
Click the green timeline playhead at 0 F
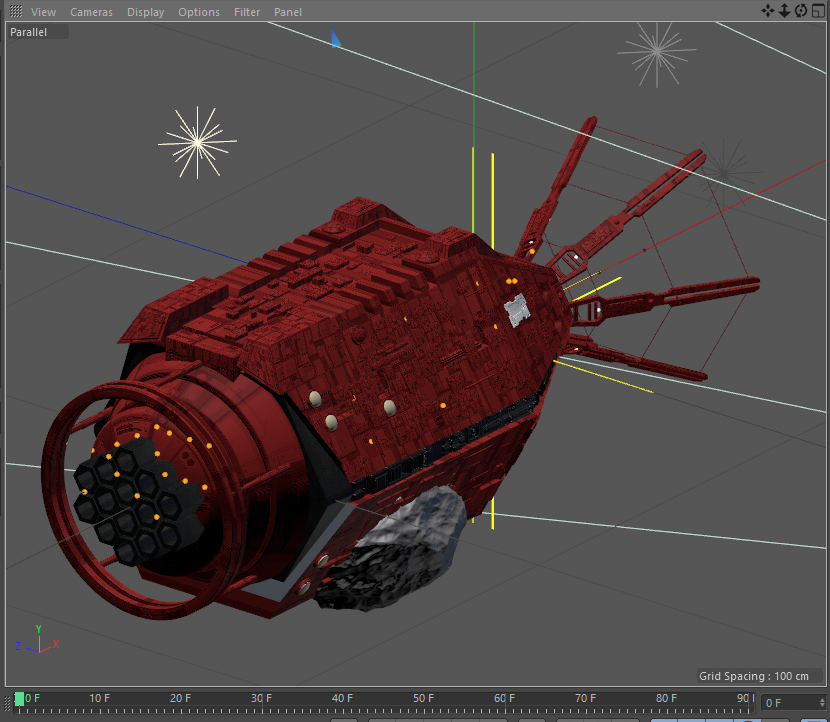click(19, 698)
